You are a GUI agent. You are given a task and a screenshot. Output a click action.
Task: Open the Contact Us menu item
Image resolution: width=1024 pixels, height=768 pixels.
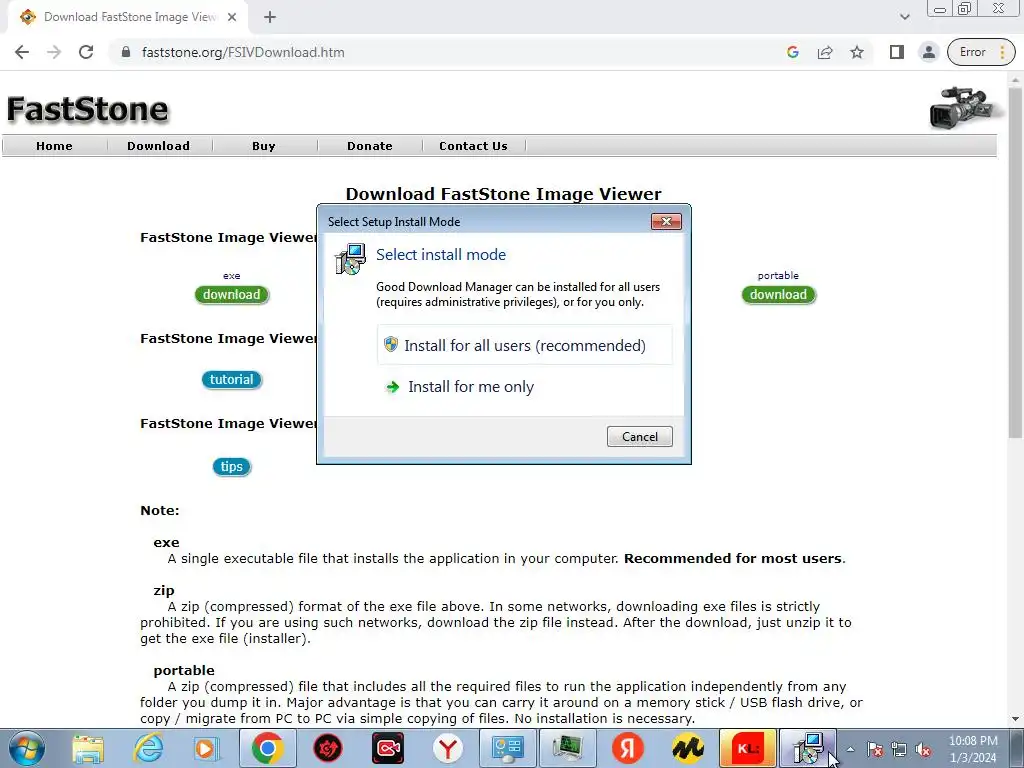(473, 146)
